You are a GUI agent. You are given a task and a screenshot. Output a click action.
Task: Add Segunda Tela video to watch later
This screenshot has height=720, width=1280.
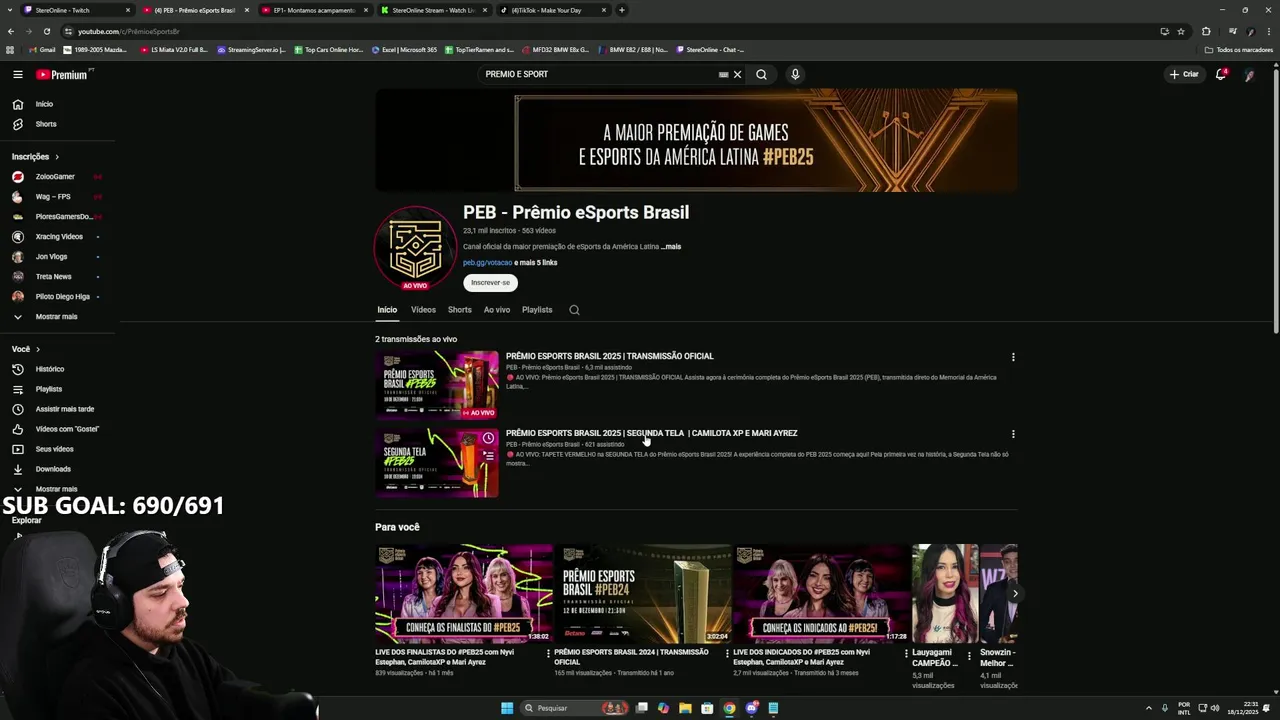point(488,438)
